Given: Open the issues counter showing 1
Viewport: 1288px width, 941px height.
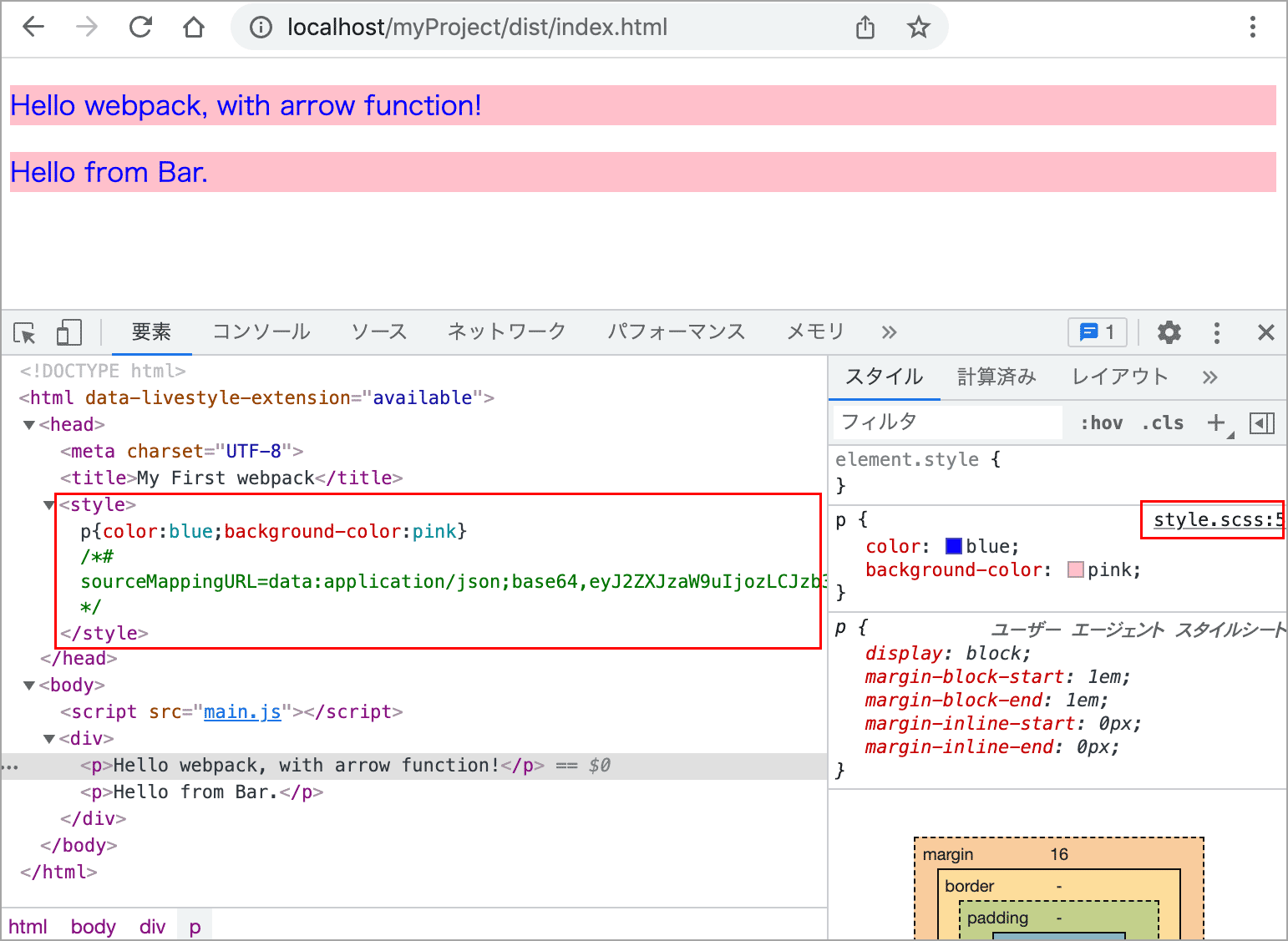Looking at the screenshot, I should click(x=1098, y=332).
